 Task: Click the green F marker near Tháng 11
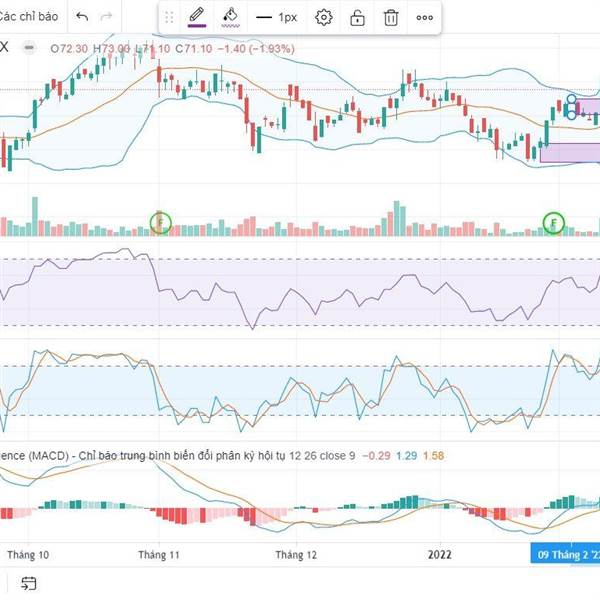160,222
